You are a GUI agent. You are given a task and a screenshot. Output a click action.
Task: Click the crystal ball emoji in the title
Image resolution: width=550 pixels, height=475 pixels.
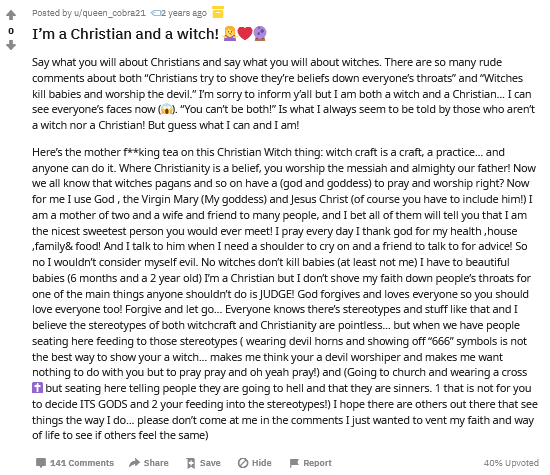click(x=260, y=34)
